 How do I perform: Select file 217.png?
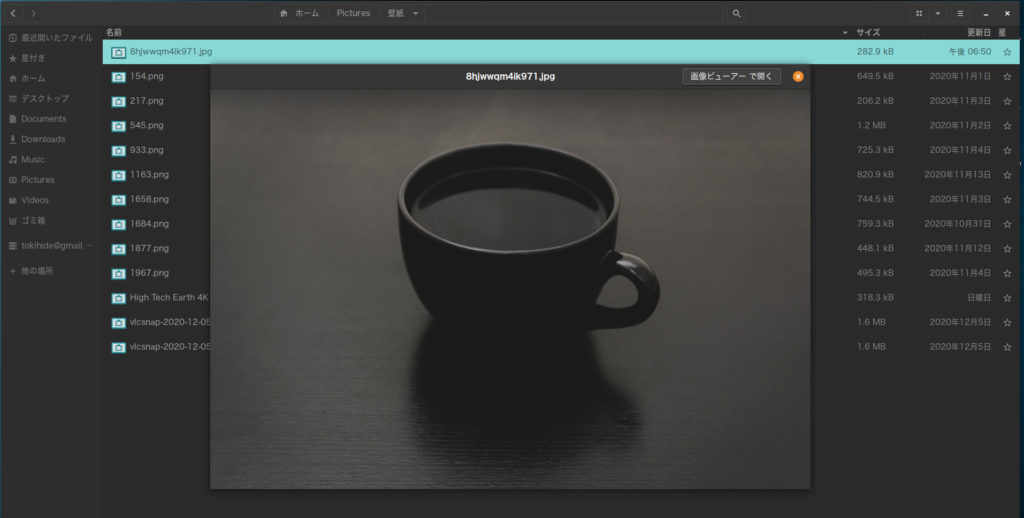coord(146,101)
